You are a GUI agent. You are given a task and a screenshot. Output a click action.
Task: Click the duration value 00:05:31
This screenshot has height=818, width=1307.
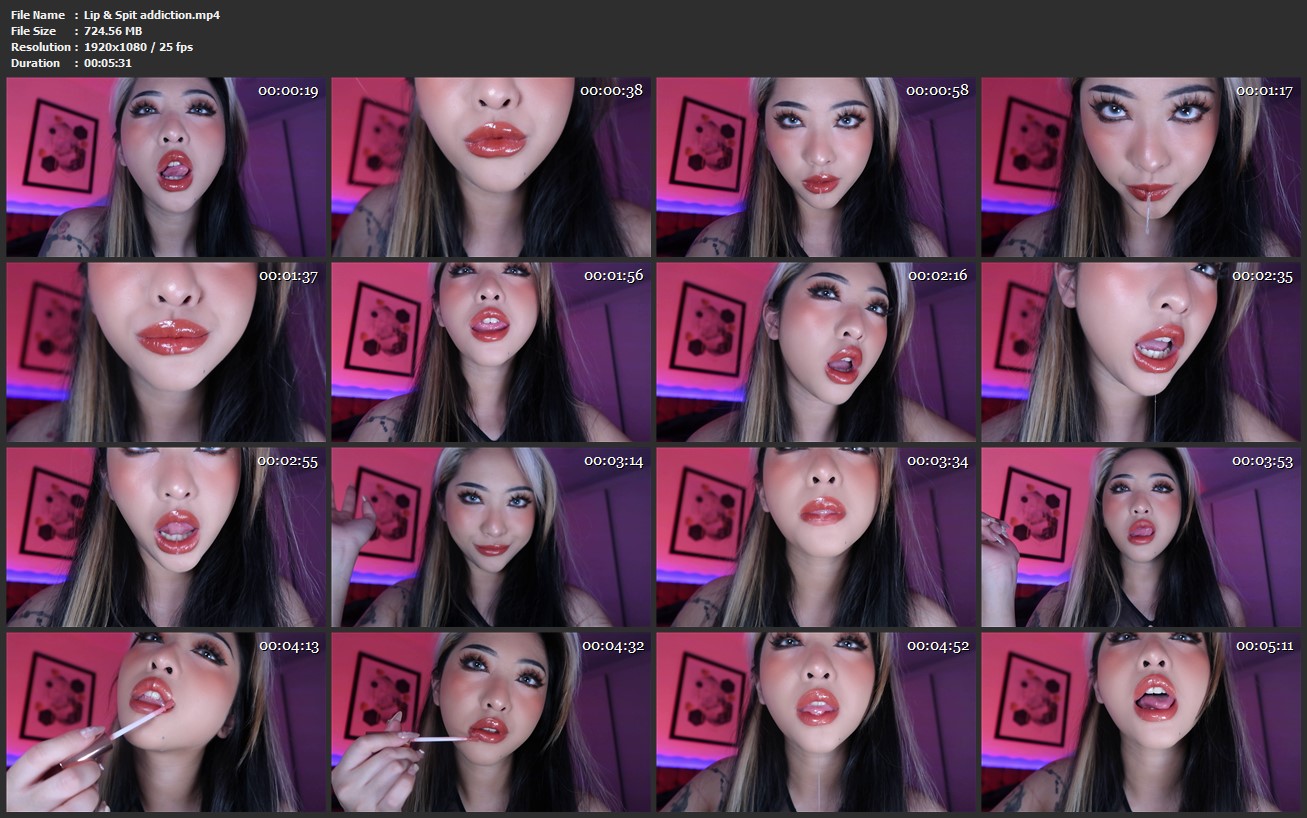click(108, 63)
